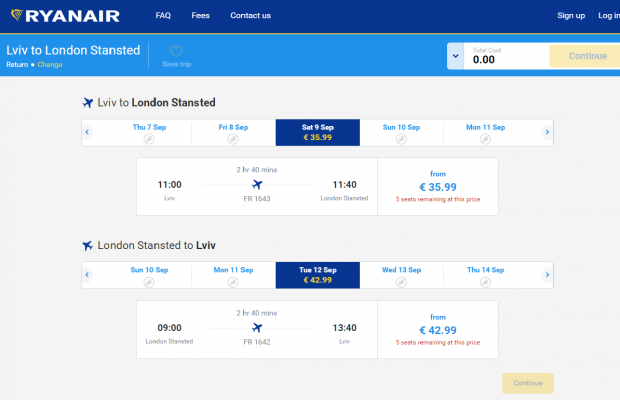Click the Sign up link
620x400 pixels.
(x=571, y=16)
